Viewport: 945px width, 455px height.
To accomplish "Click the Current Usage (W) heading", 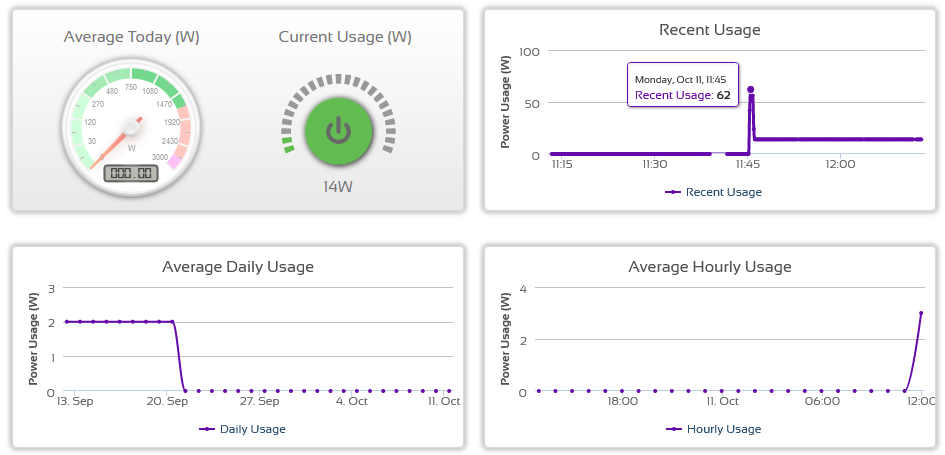I will click(345, 37).
